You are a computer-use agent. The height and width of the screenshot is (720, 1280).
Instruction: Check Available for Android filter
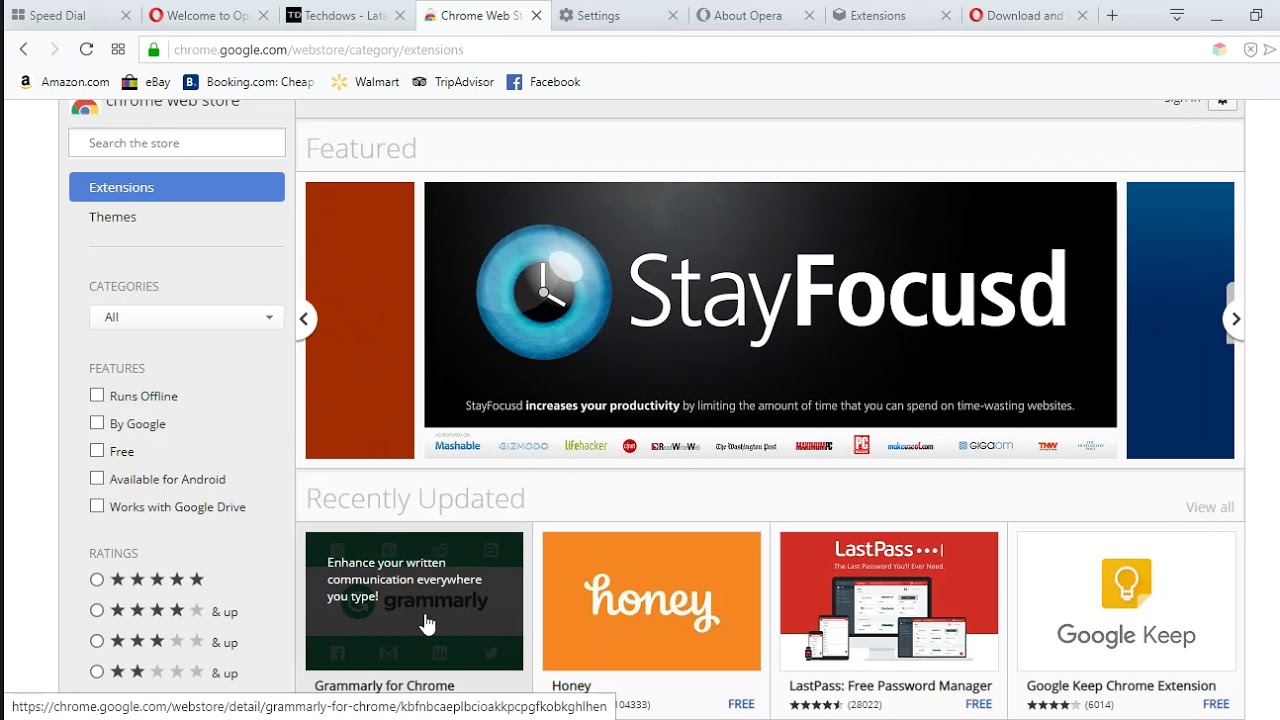tap(97, 478)
